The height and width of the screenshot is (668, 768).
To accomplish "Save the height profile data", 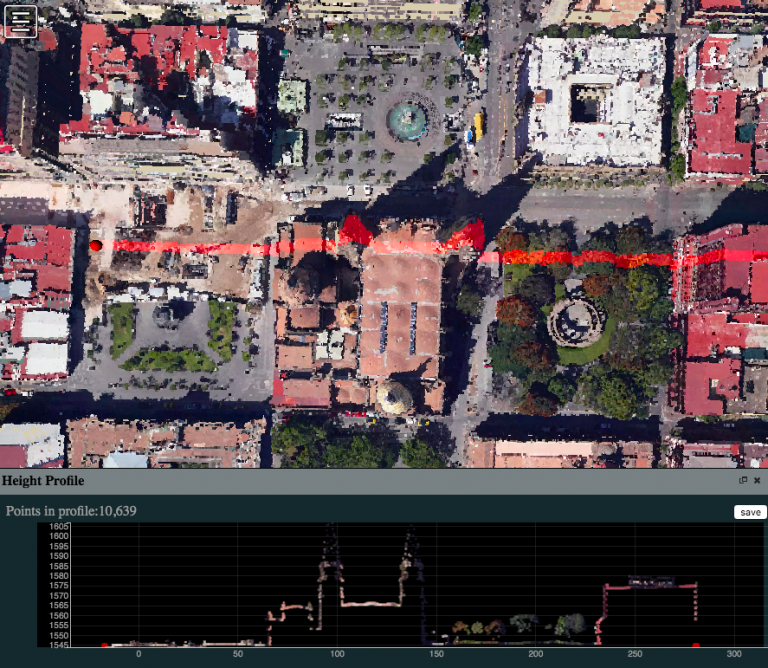I will [750, 512].
